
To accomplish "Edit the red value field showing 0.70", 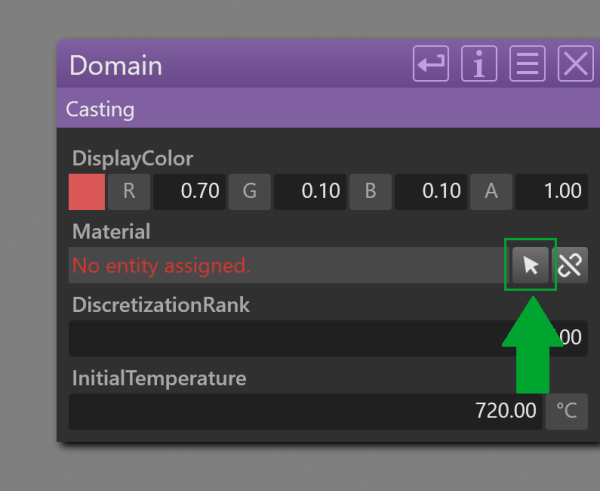I will (189, 192).
